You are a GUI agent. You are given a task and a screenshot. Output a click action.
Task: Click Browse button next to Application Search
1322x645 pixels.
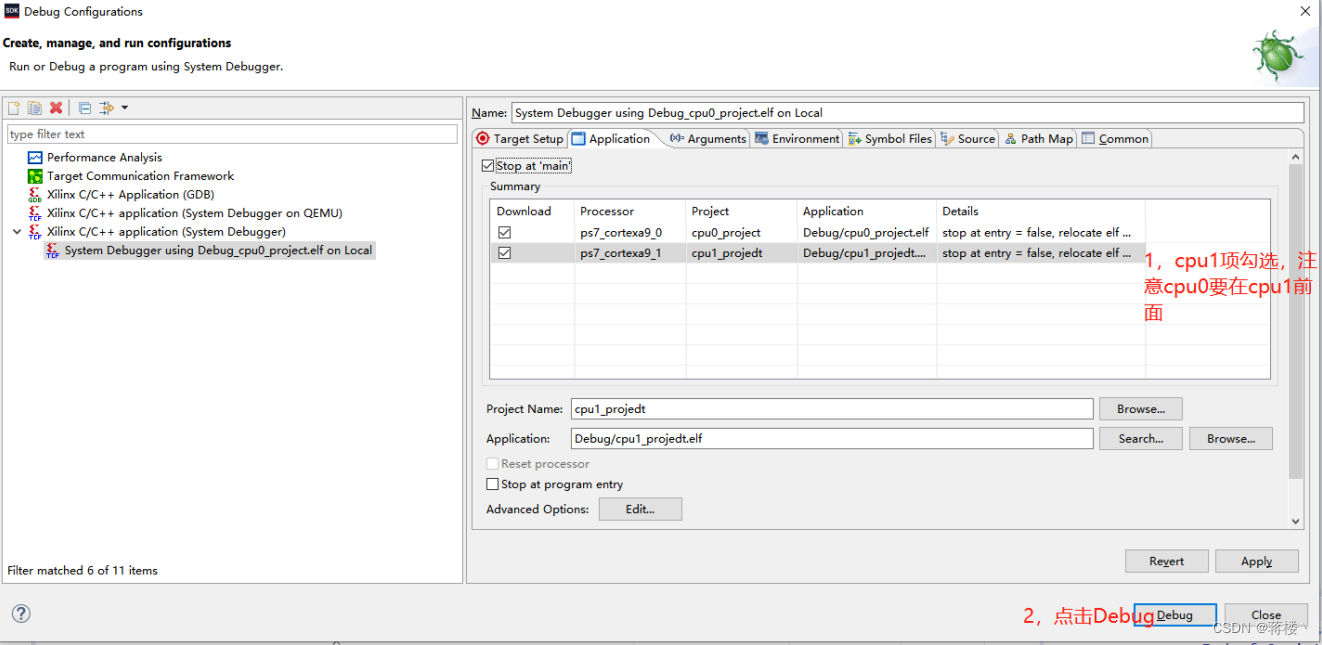1231,439
